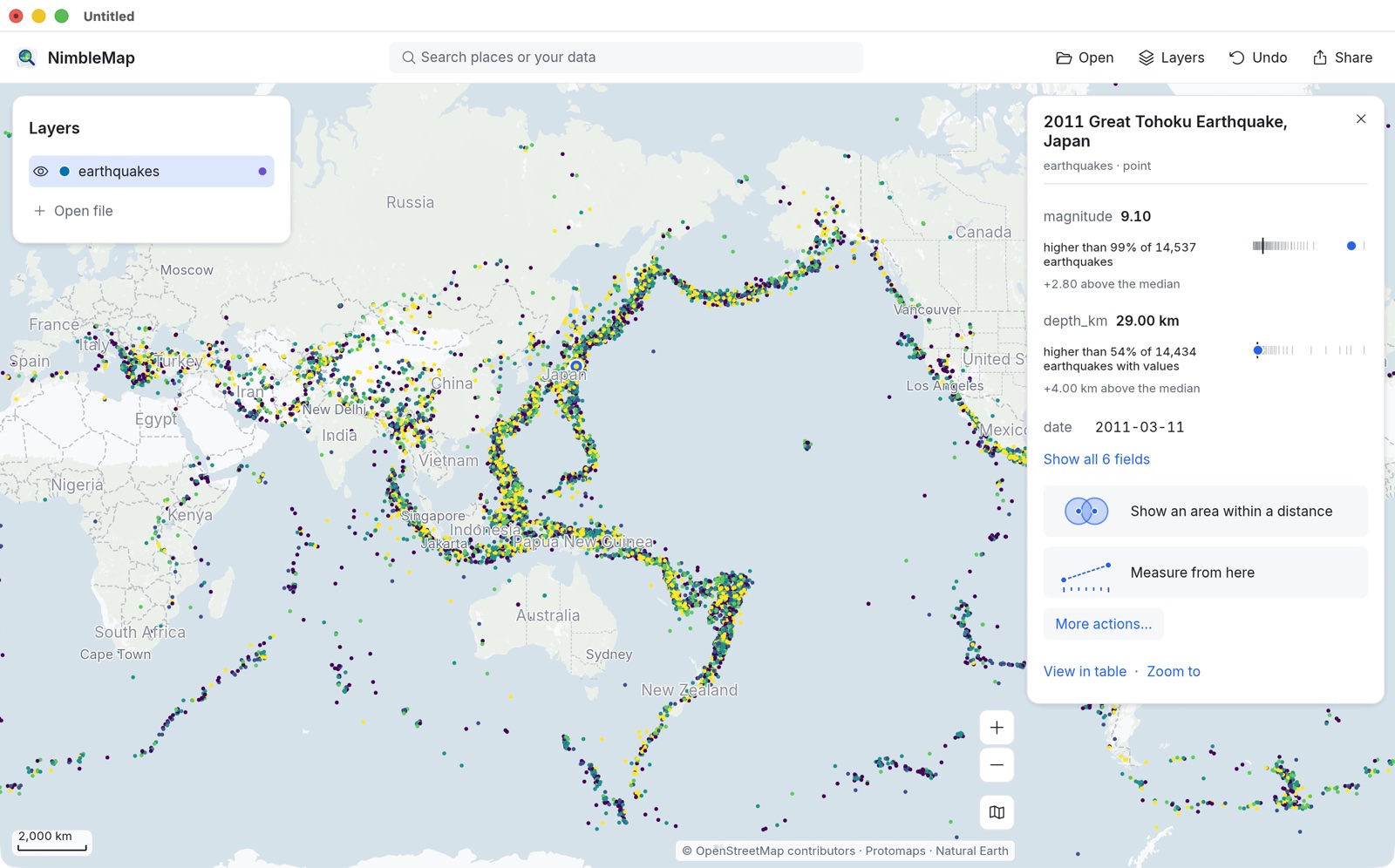1395x868 pixels.
Task: Click the OpenStreetMap contributors attribution
Action: 768,851
